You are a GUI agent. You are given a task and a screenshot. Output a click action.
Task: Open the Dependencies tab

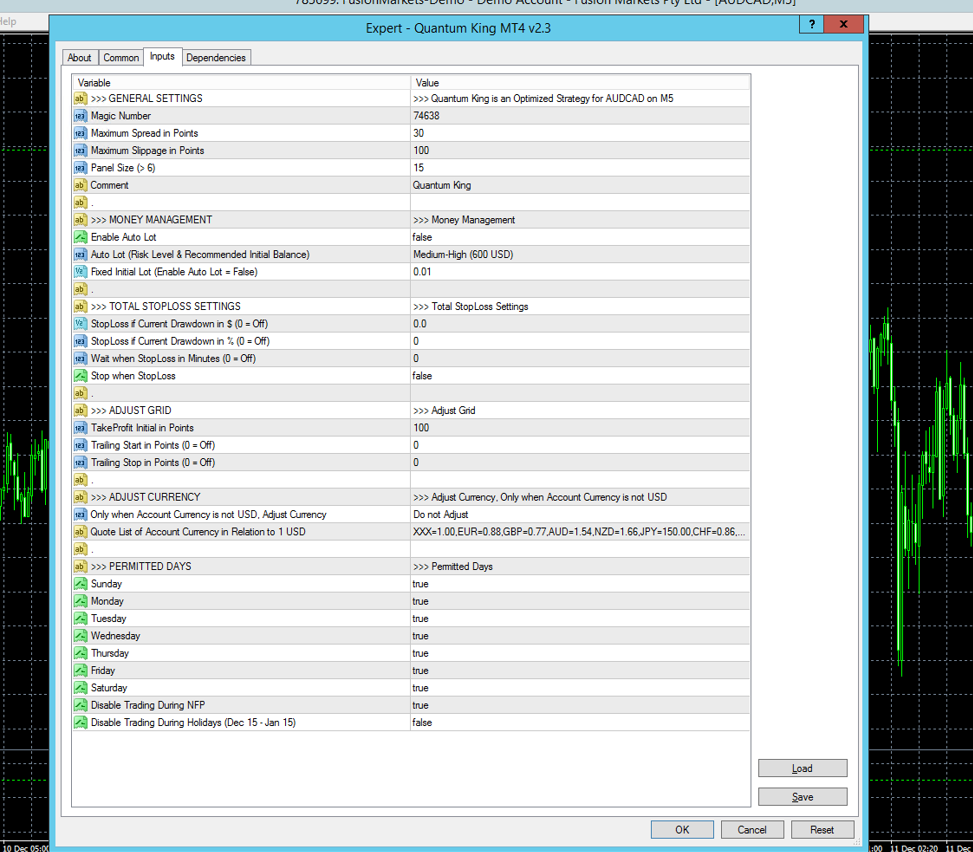(x=216, y=58)
